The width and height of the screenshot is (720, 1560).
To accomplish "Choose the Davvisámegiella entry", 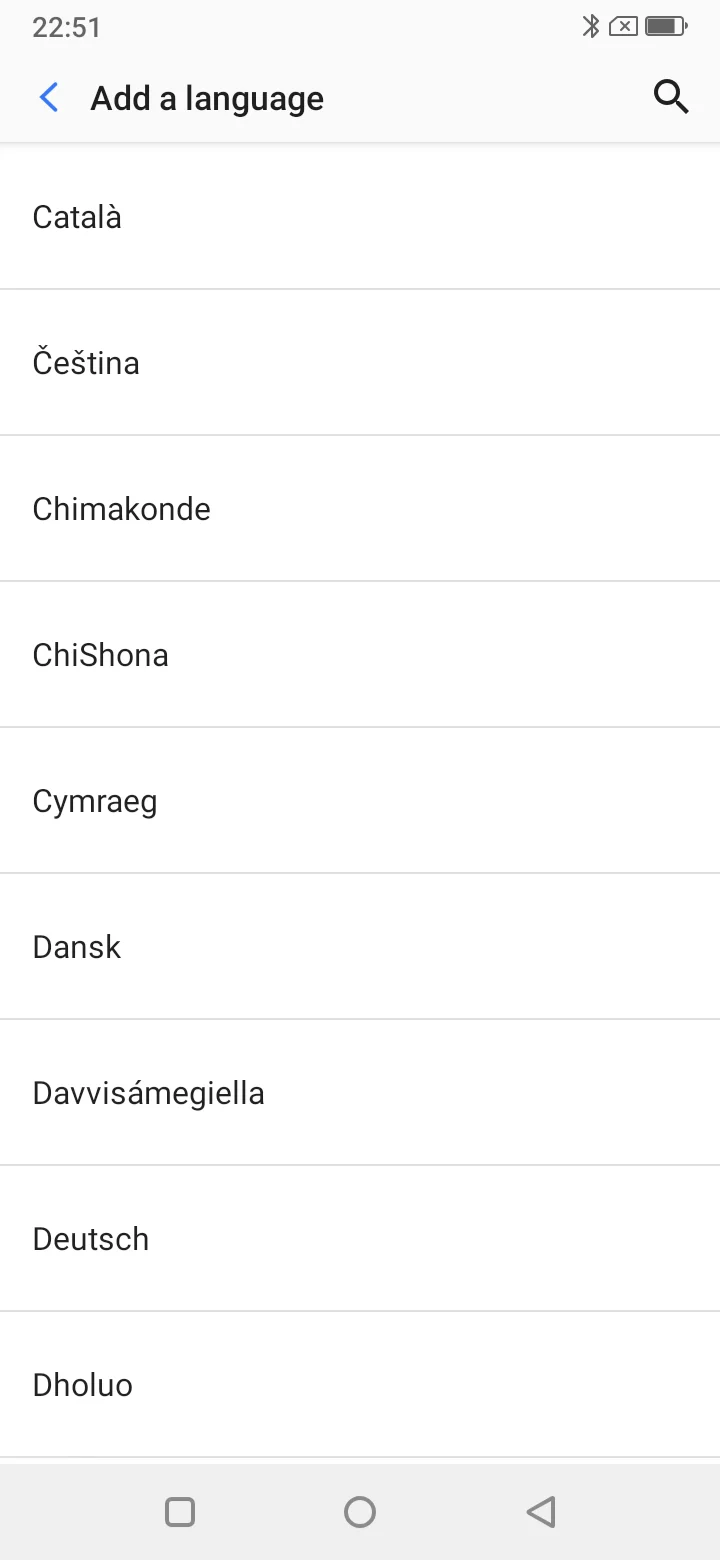I will [360, 1093].
